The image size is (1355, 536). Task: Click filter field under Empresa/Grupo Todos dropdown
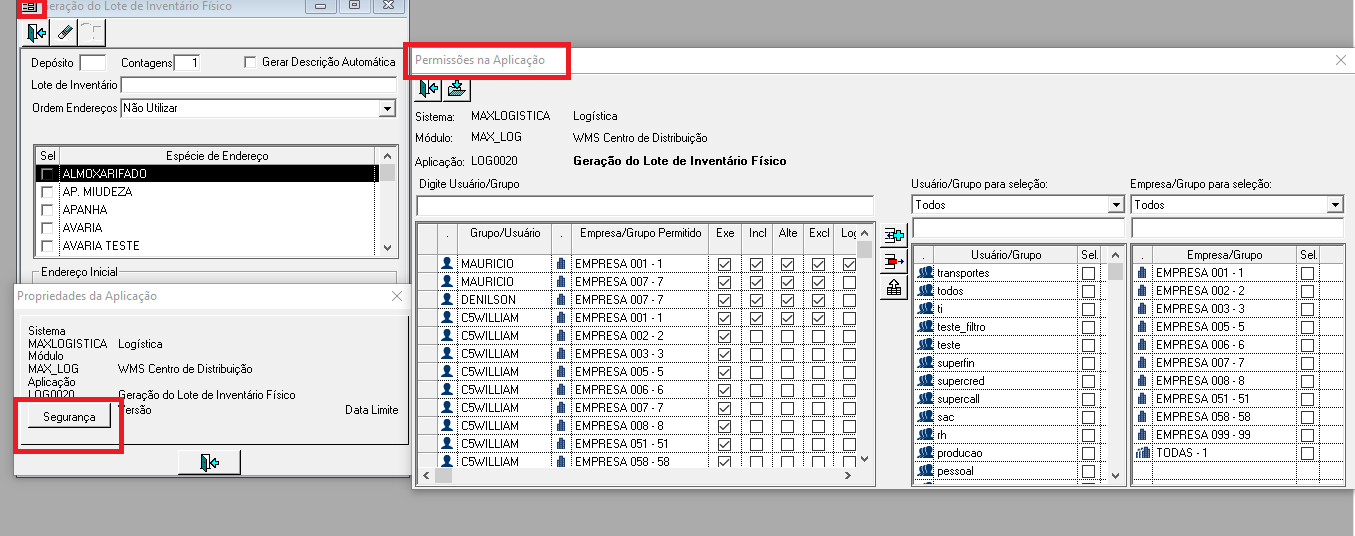tap(1237, 229)
